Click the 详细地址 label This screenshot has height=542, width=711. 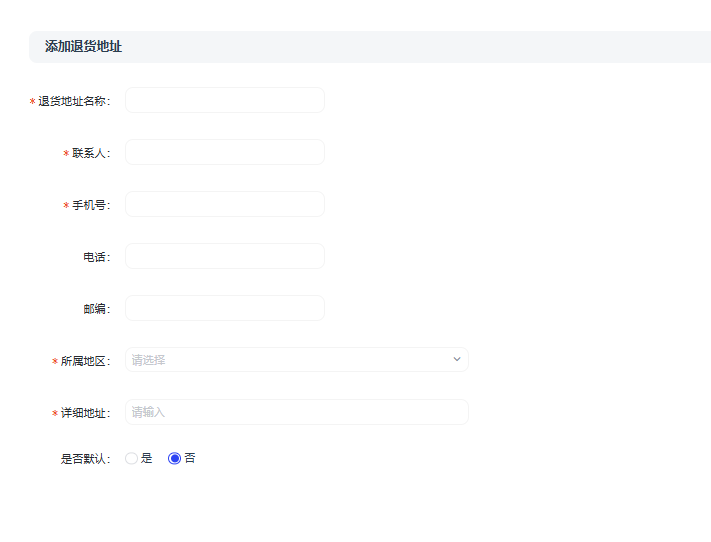pyautogui.click(x=84, y=413)
